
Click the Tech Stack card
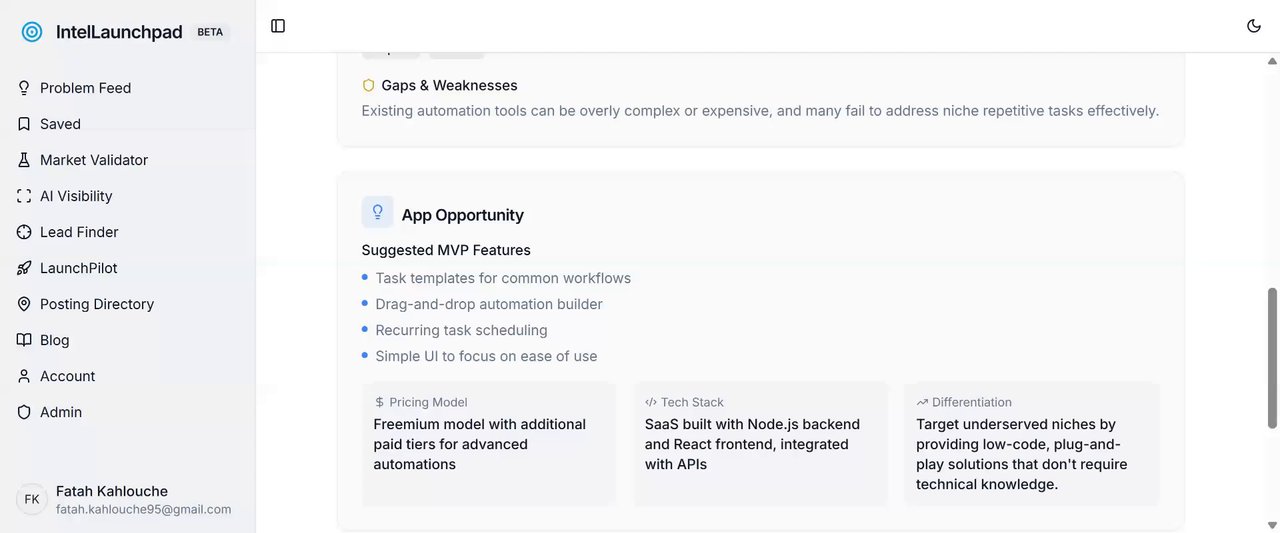coord(760,443)
